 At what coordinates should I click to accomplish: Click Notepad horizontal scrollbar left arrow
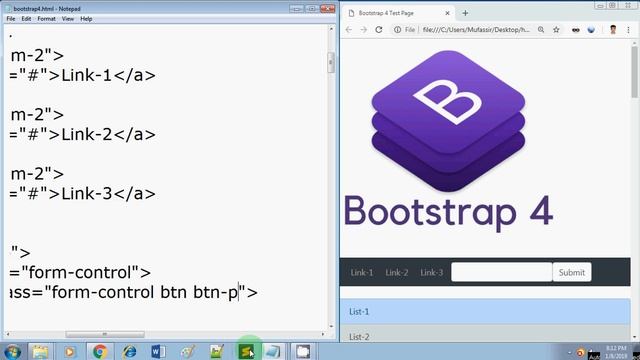tap(8, 334)
